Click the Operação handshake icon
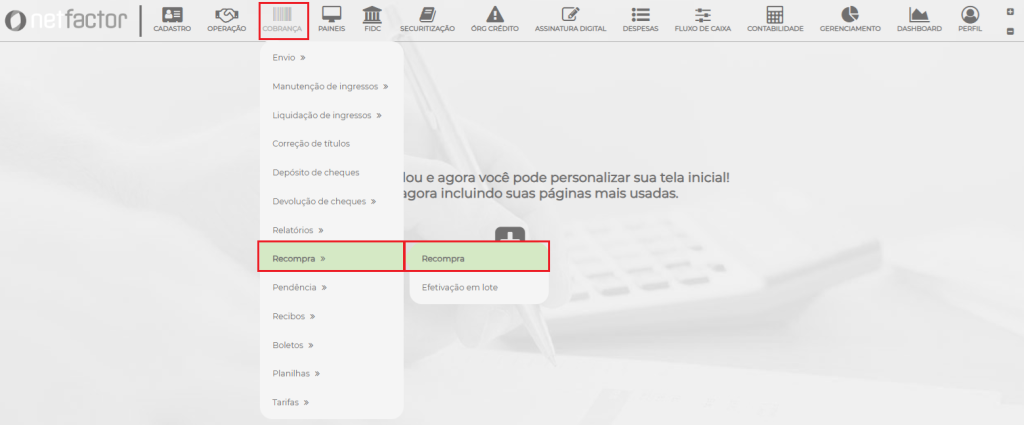1024x425 pixels. 227,14
